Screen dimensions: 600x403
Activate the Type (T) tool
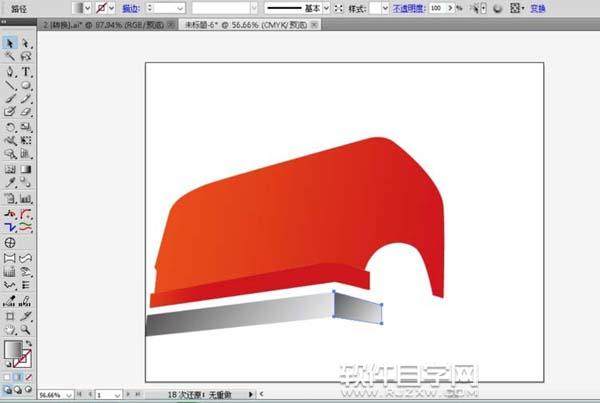pyautogui.click(x=26, y=72)
